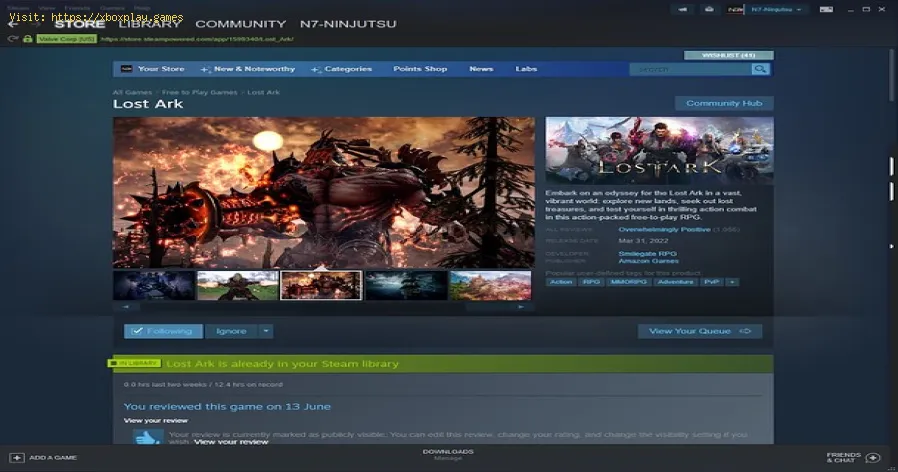The width and height of the screenshot is (898, 472).
Task: Click the store search input field
Action: click(690, 69)
